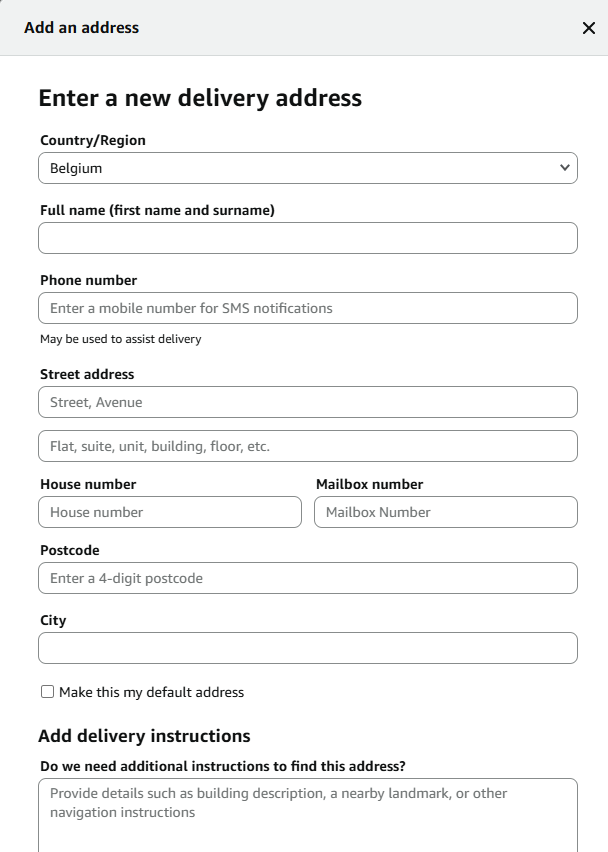Click the 'Phone number' field label
Screen dimensions: 608x852
[x=88, y=280]
